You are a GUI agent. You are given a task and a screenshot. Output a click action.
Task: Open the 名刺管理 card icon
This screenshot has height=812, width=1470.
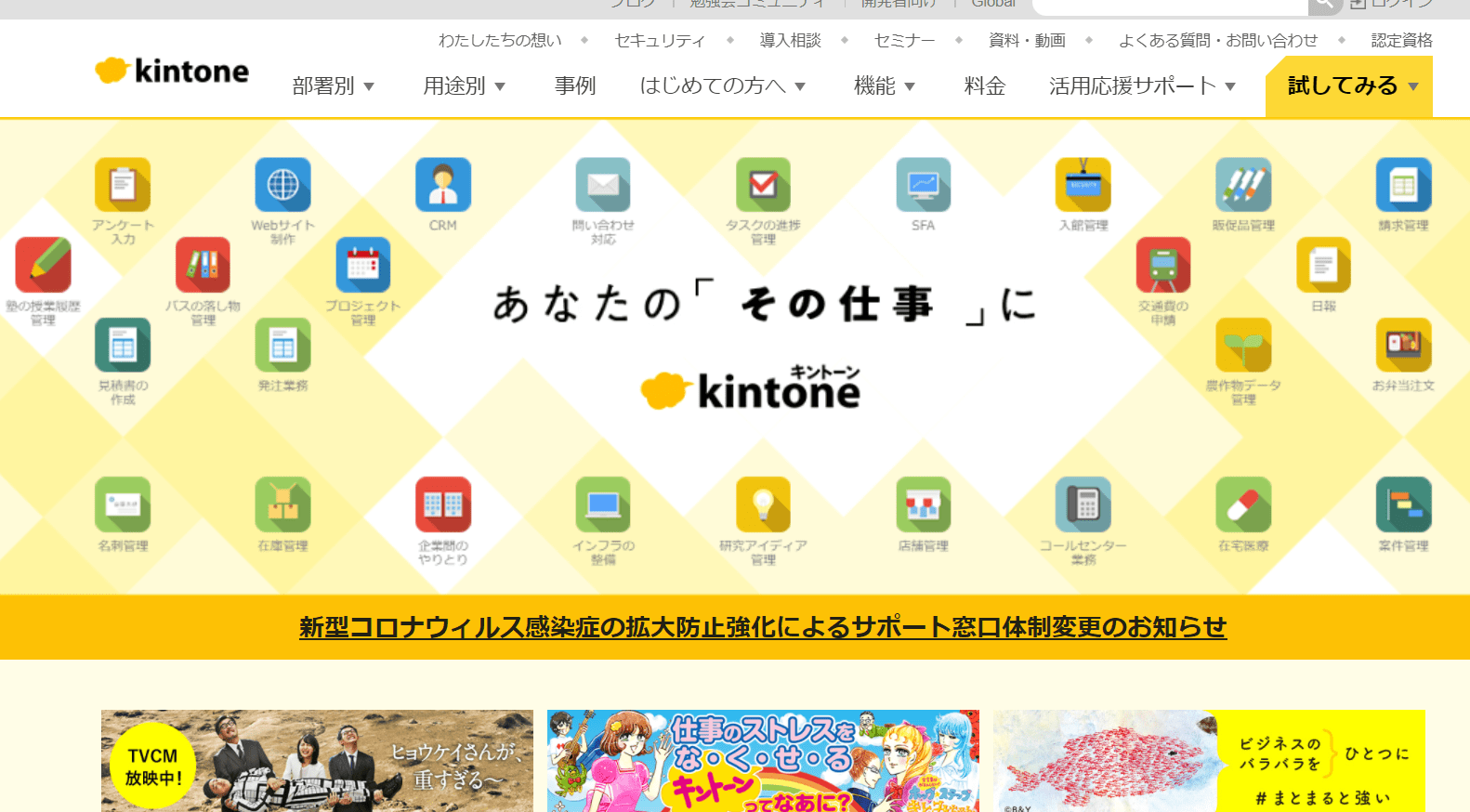pyautogui.click(x=123, y=504)
